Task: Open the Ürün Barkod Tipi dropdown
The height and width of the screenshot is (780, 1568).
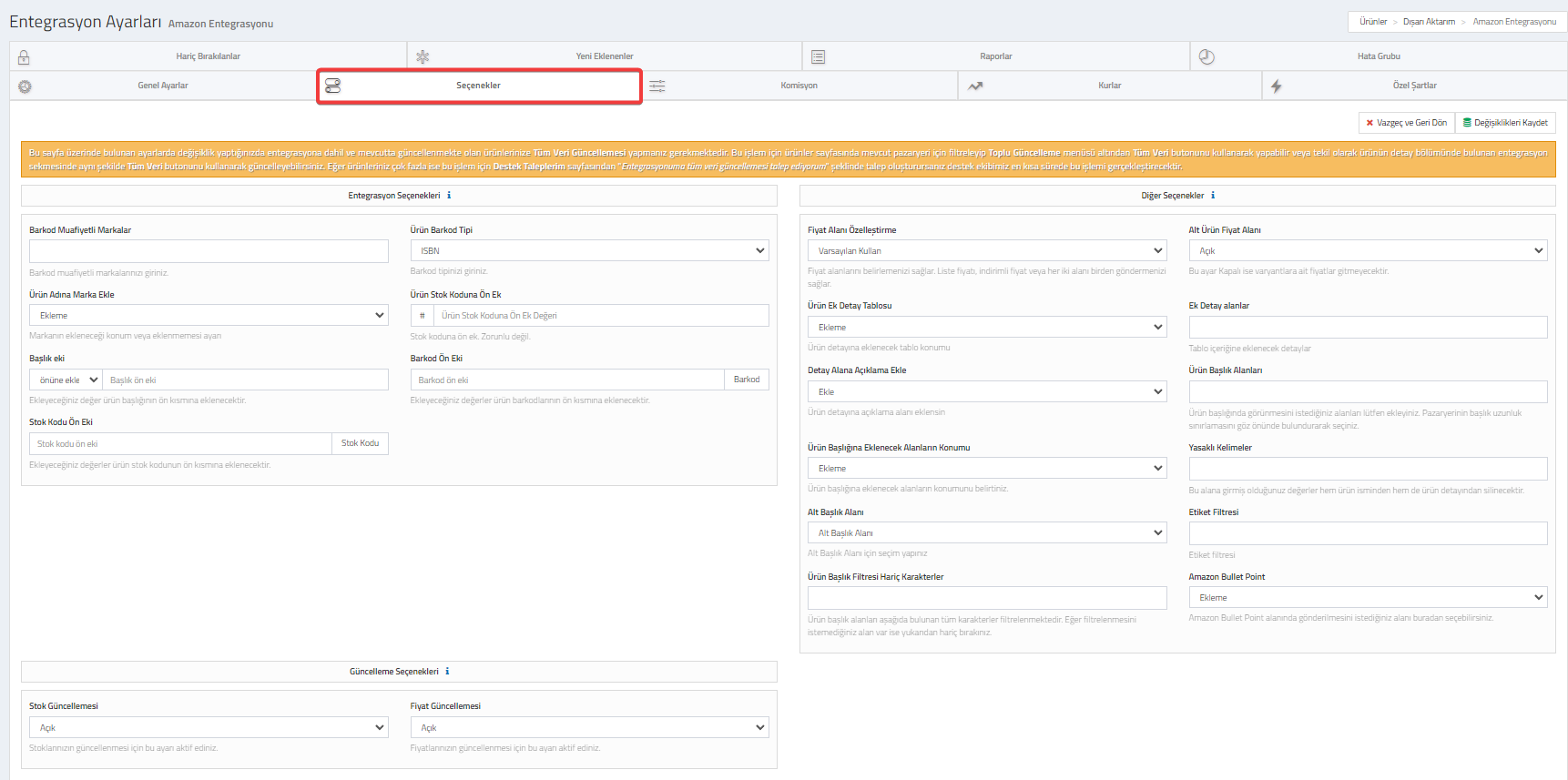Action: (589, 251)
